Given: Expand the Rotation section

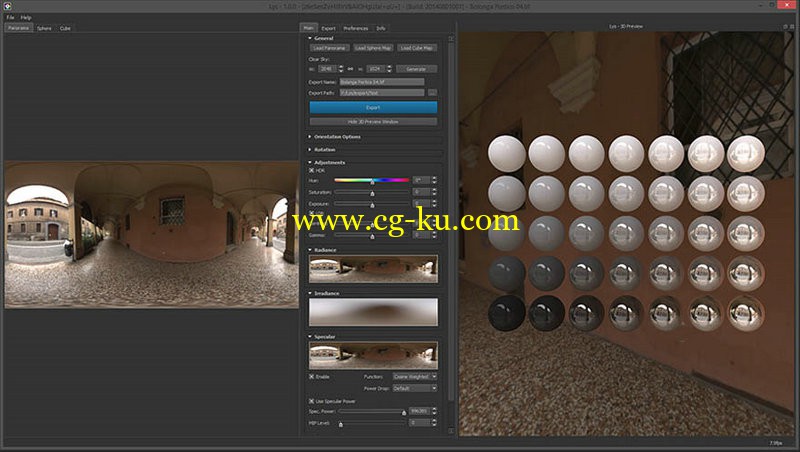Looking at the screenshot, I should pyautogui.click(x=322, y=149).
